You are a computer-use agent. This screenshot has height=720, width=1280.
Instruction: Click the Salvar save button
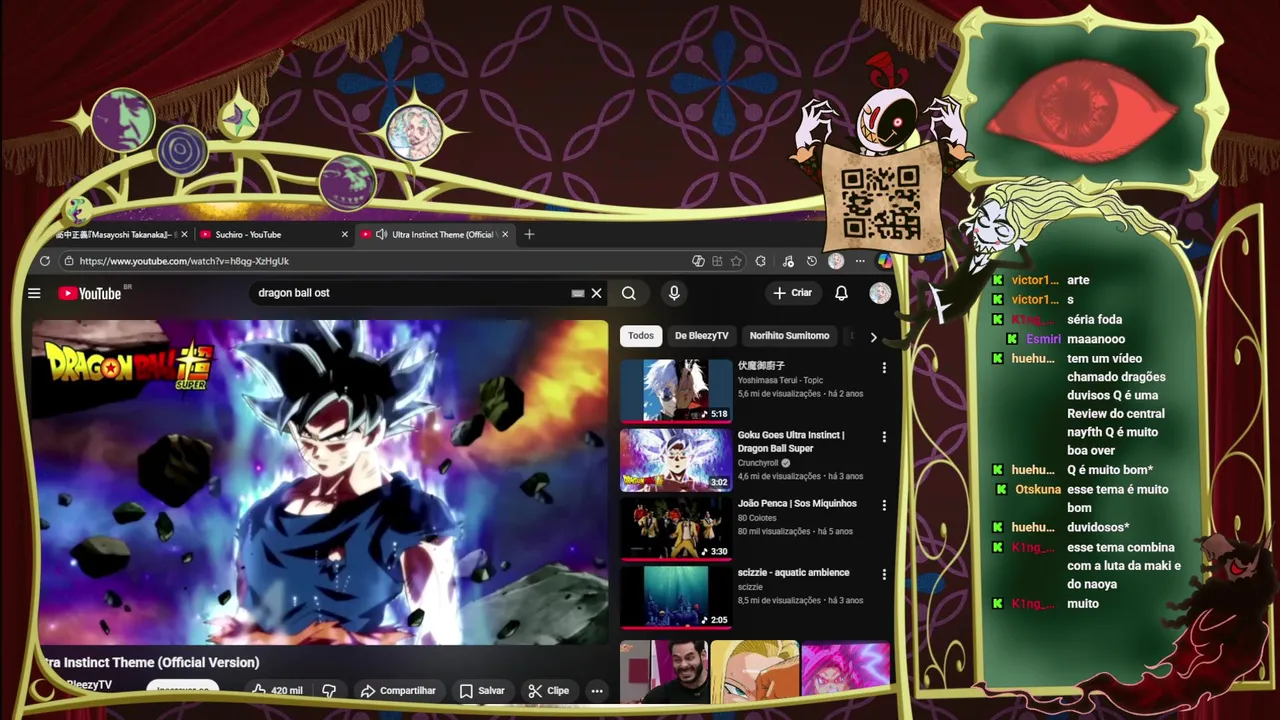pyautogui.click(x=482, y=691)
